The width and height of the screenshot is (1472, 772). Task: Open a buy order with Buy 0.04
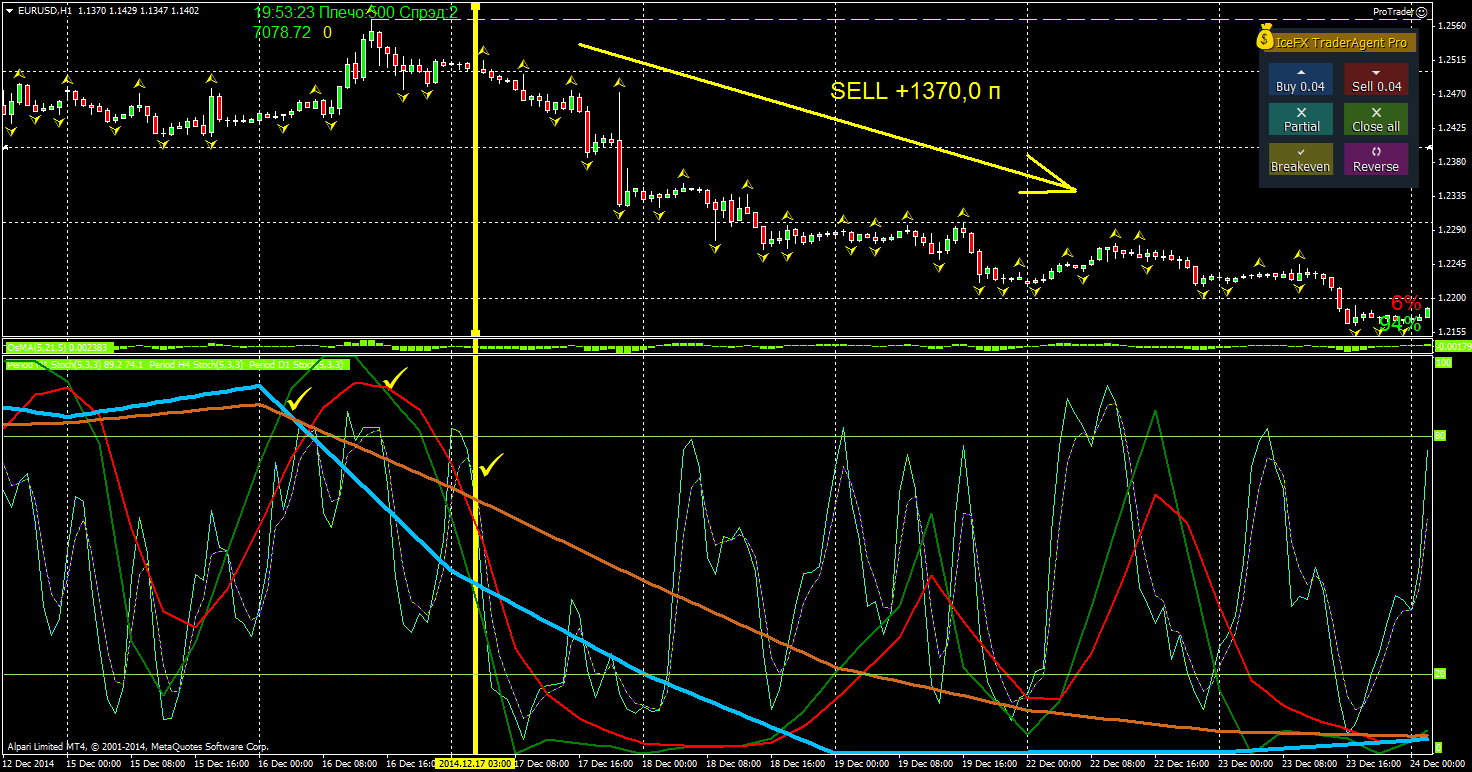[x=1301, y=79]
